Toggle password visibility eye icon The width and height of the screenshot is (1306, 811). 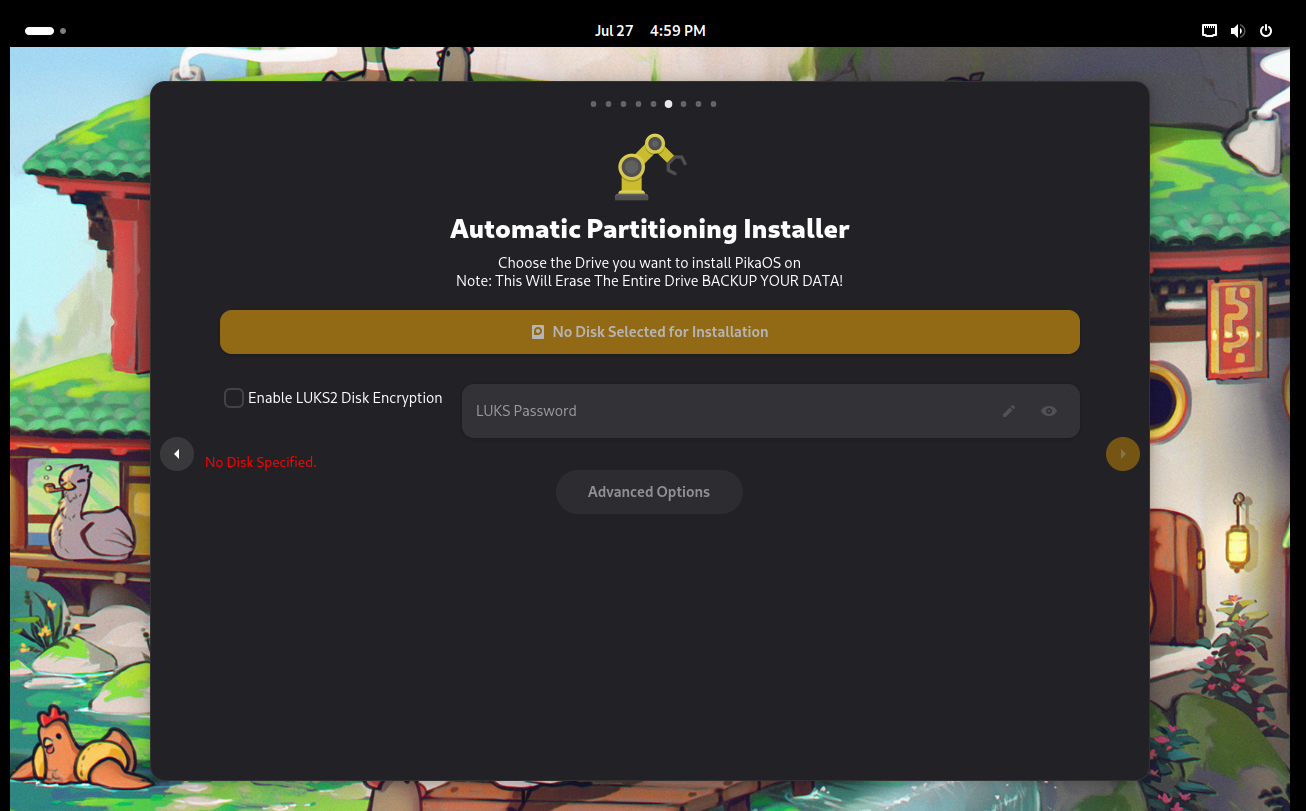(x=1049, y=411)
